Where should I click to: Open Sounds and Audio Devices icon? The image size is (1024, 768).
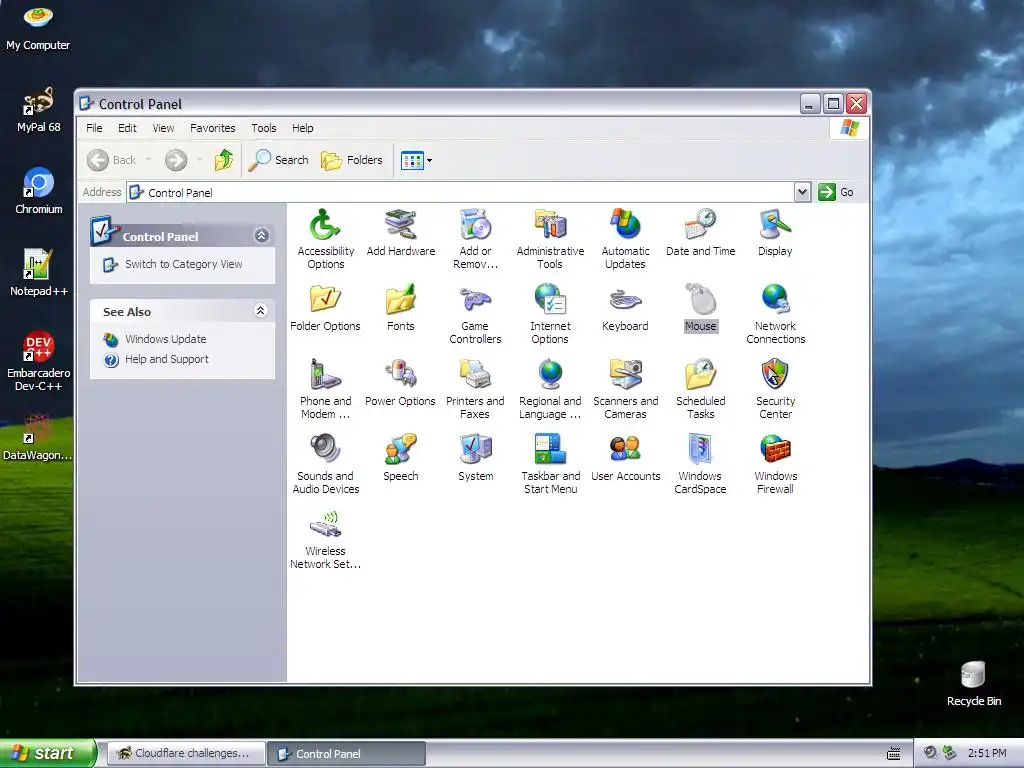pyautogui.click(x=325, y=450)
